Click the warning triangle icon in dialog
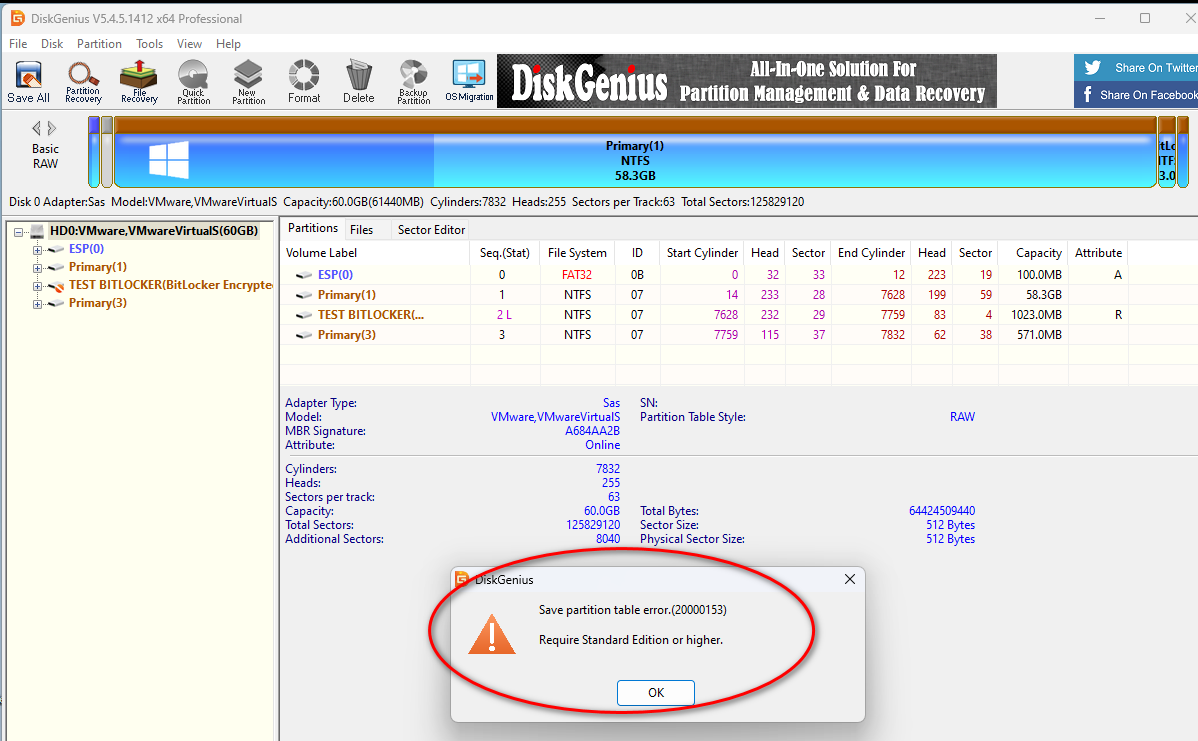 (x=491, y=635)
